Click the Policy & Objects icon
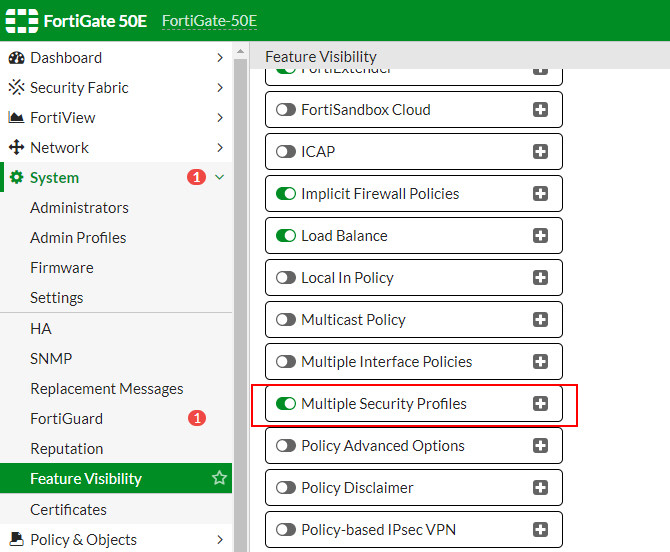The height and width of the screenshot is (552, 670). pyautogui.click(x=16, y=539)
